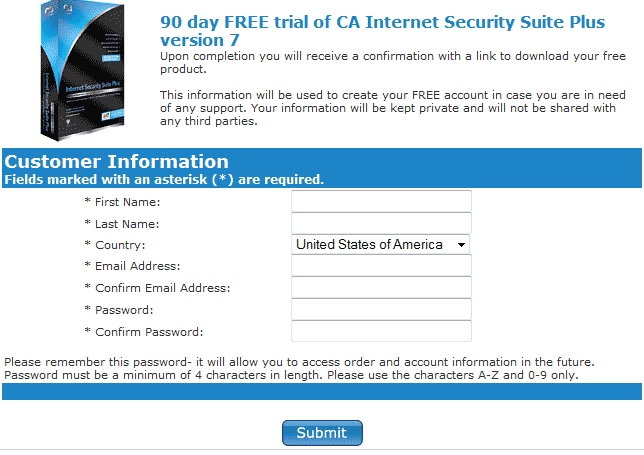Viewport: 644px width, 455px height.
Task: Click the "Confirm Email Address:" label
Action: pyautogui.click(x=163, y=288)
